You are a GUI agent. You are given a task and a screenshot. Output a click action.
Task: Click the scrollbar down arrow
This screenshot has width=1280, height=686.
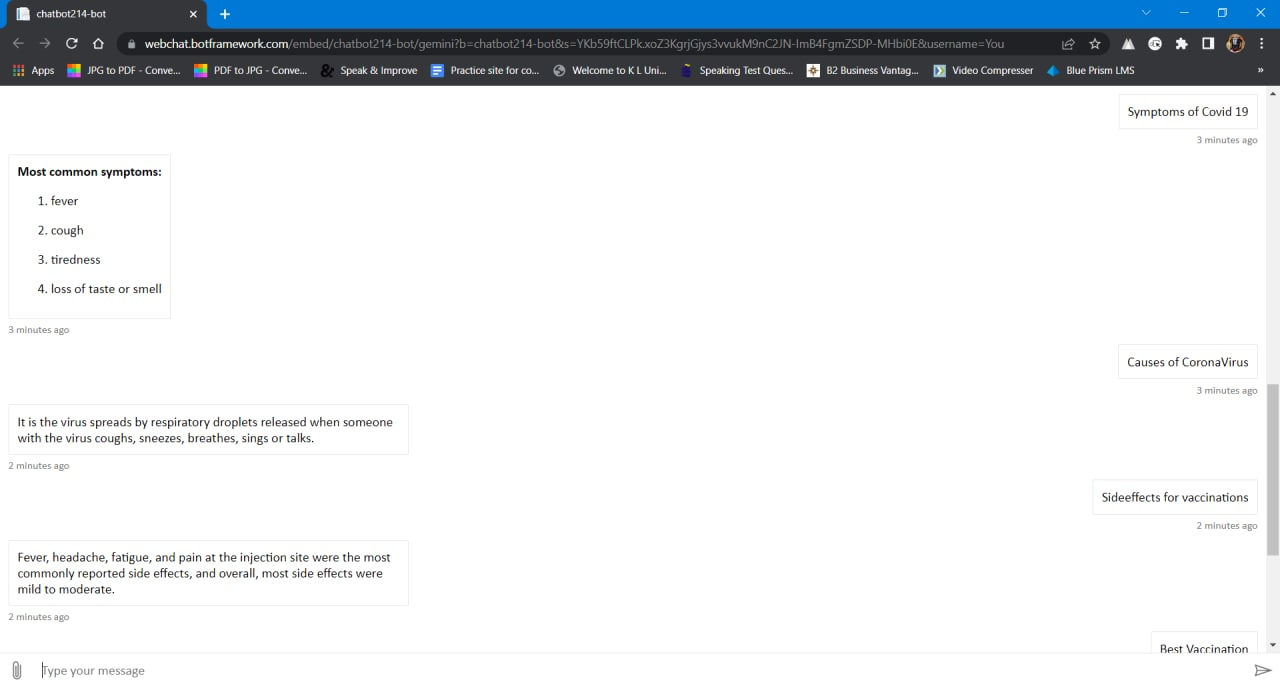click(x=1272, y=645)
